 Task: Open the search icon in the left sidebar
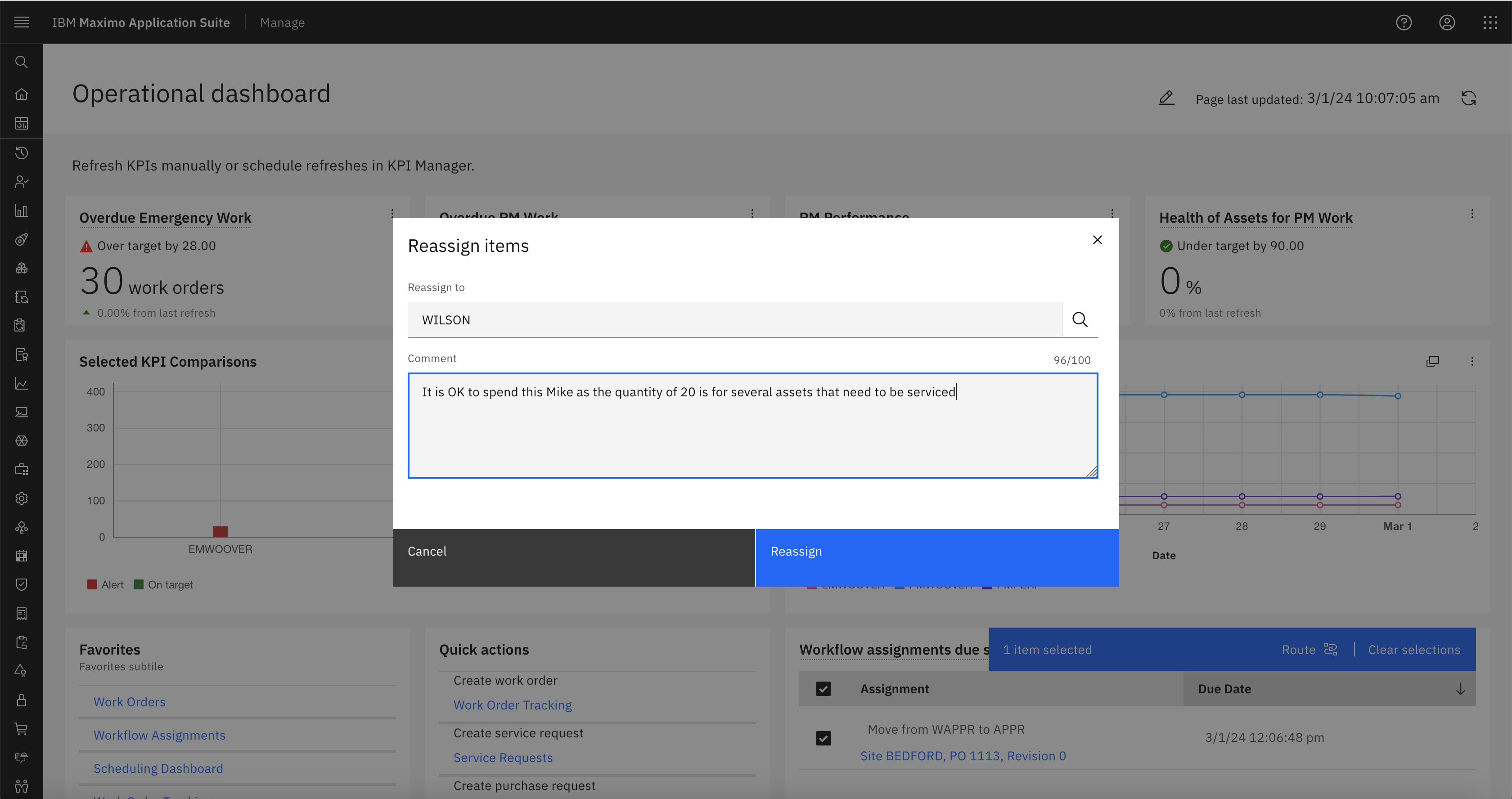(22, 62)
